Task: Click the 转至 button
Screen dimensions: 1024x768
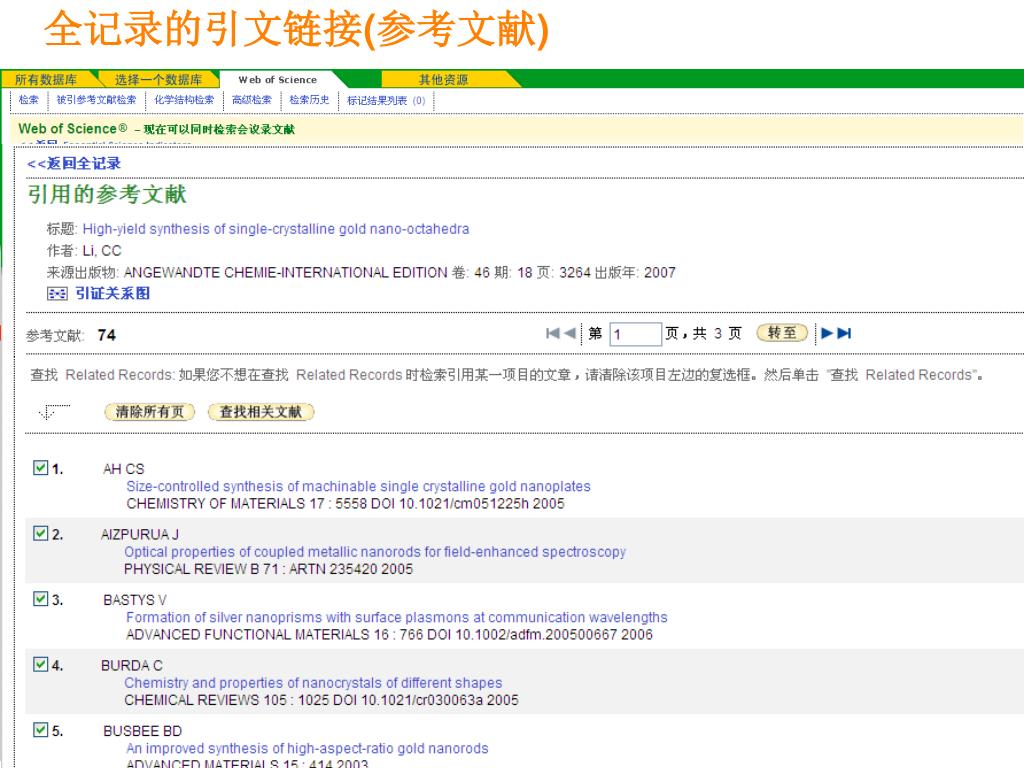Action: click(782, 333)
